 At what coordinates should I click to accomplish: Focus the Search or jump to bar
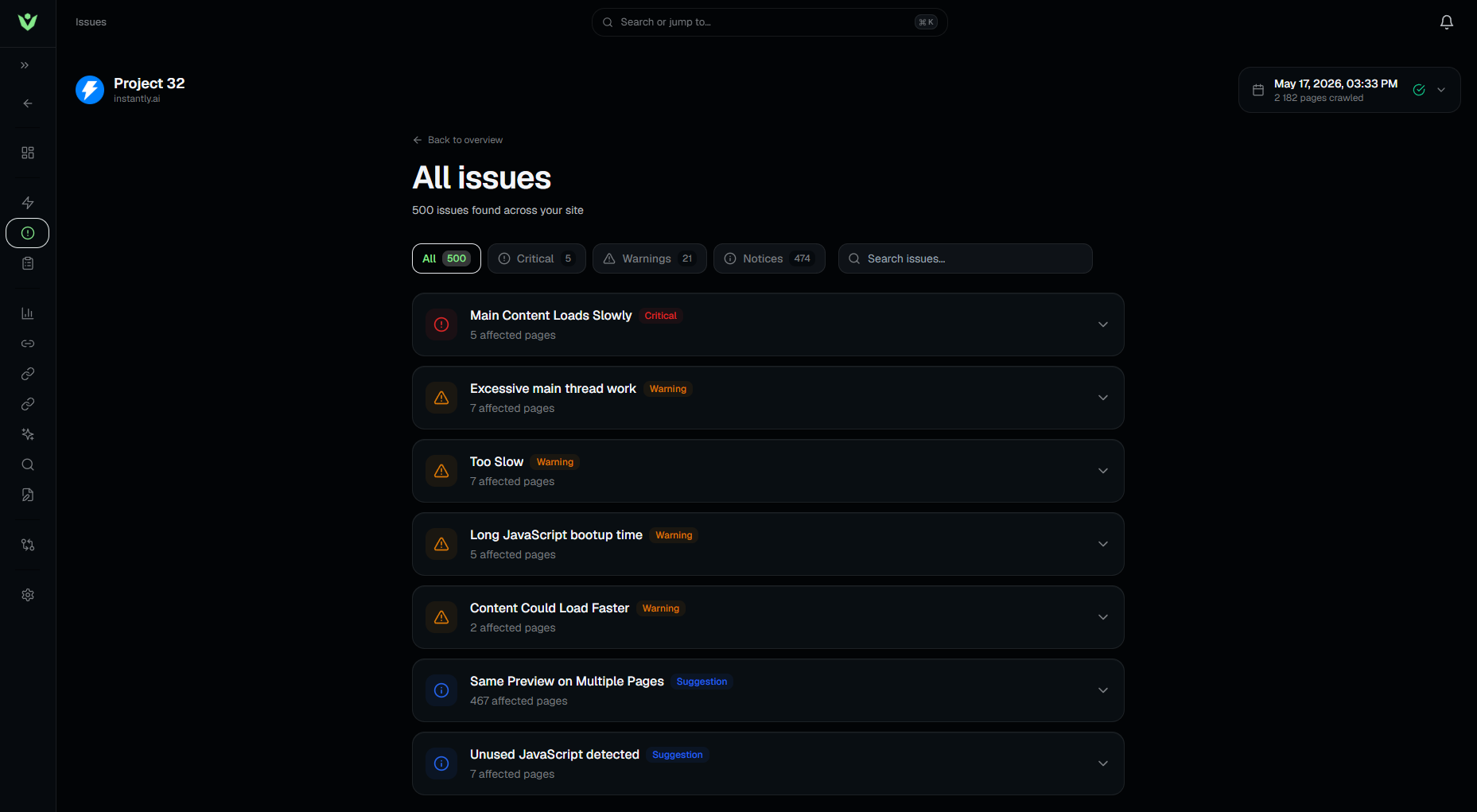pos(769,22)
